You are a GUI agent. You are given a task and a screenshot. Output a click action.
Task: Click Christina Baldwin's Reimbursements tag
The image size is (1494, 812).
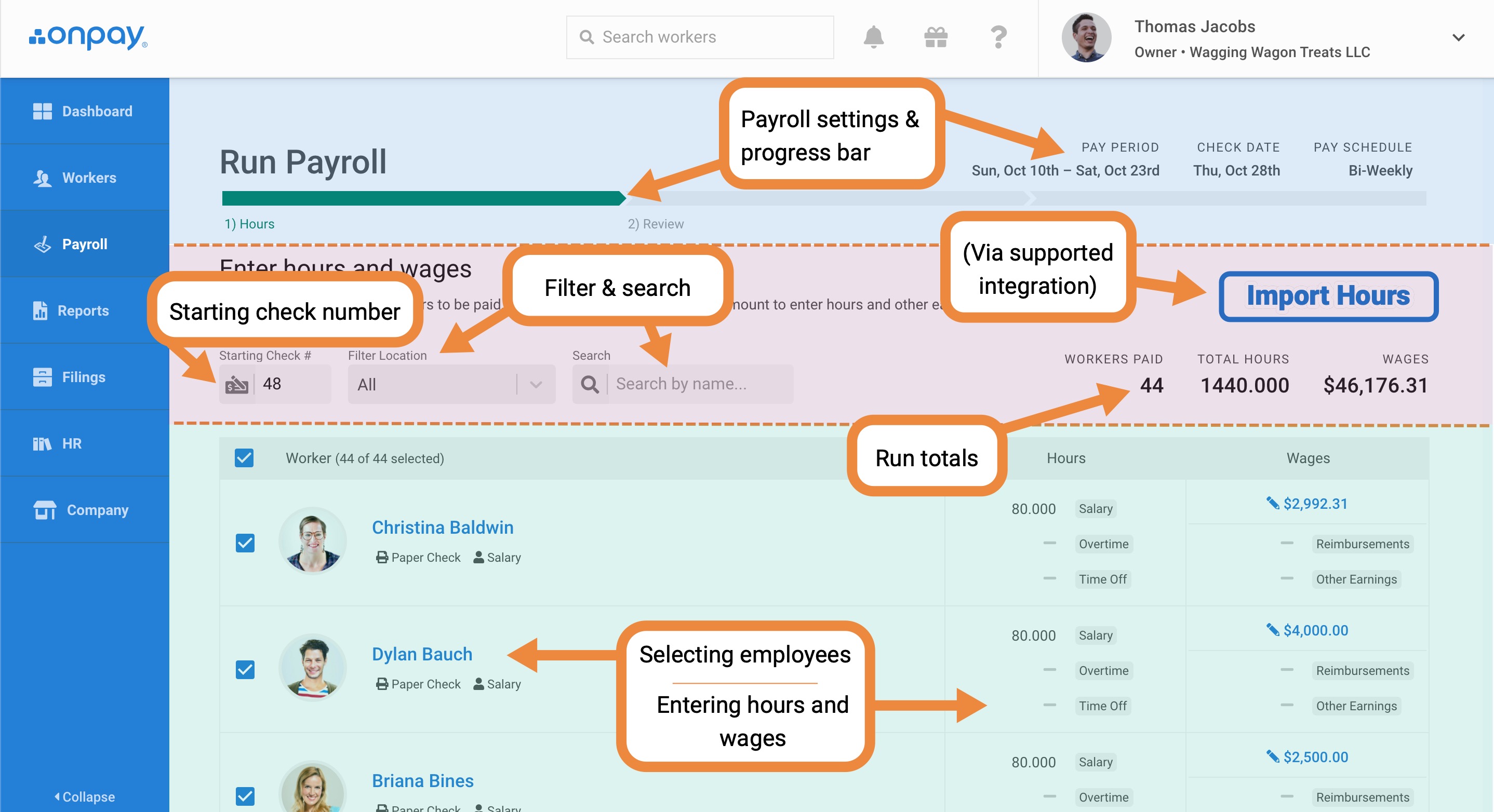(x=1363, y=544)
